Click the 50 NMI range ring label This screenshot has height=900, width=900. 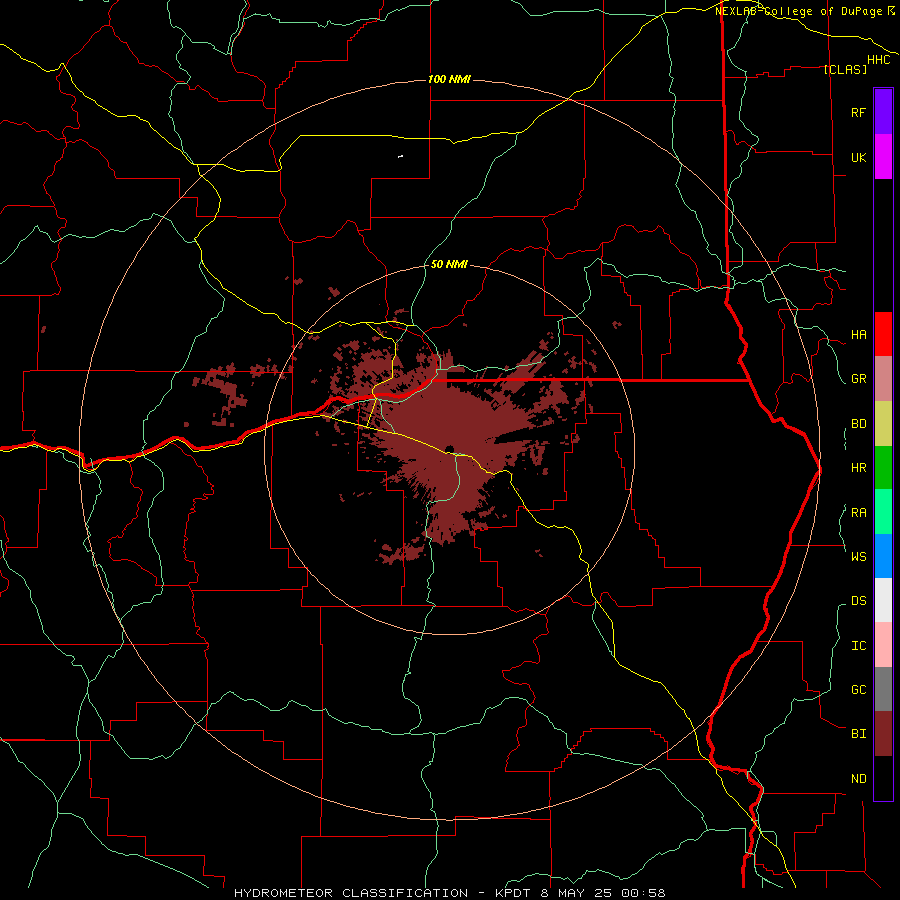449,265
